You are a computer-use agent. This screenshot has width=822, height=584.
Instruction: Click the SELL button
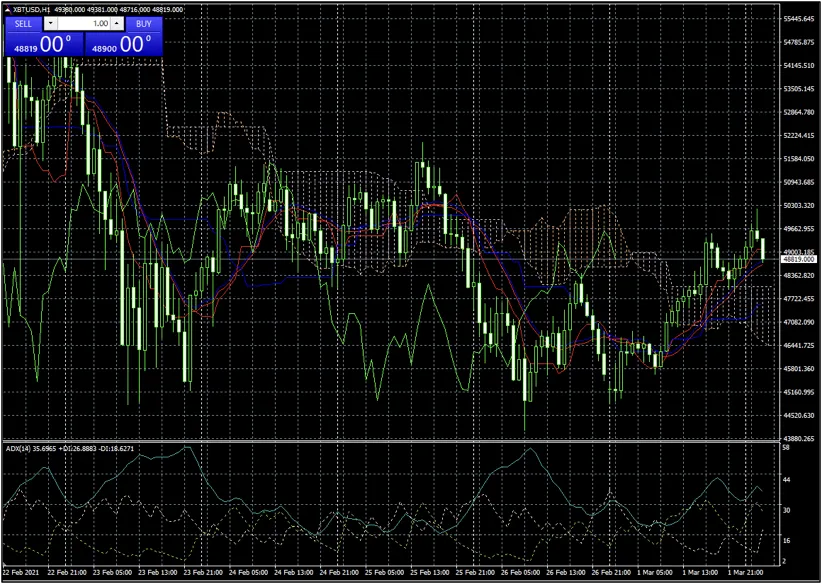[x=23, y=24]
